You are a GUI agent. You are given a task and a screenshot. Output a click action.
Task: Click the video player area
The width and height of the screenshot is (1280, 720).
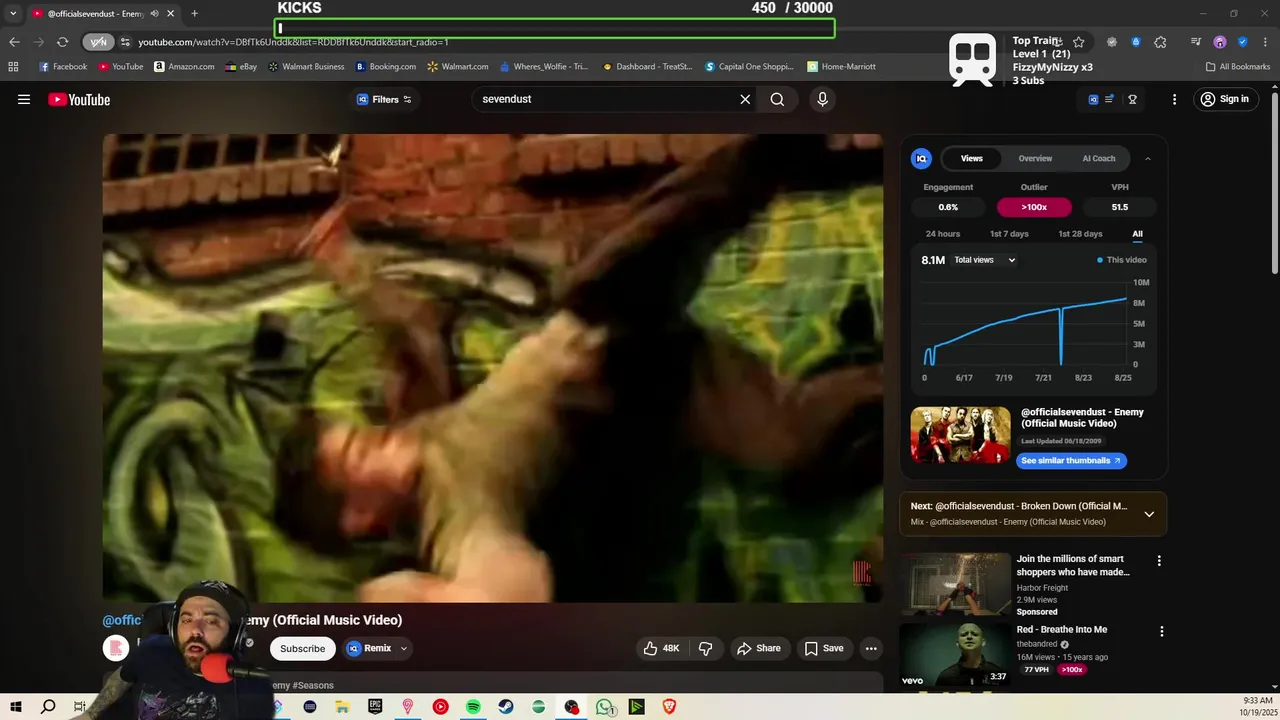tap(493, 368)
